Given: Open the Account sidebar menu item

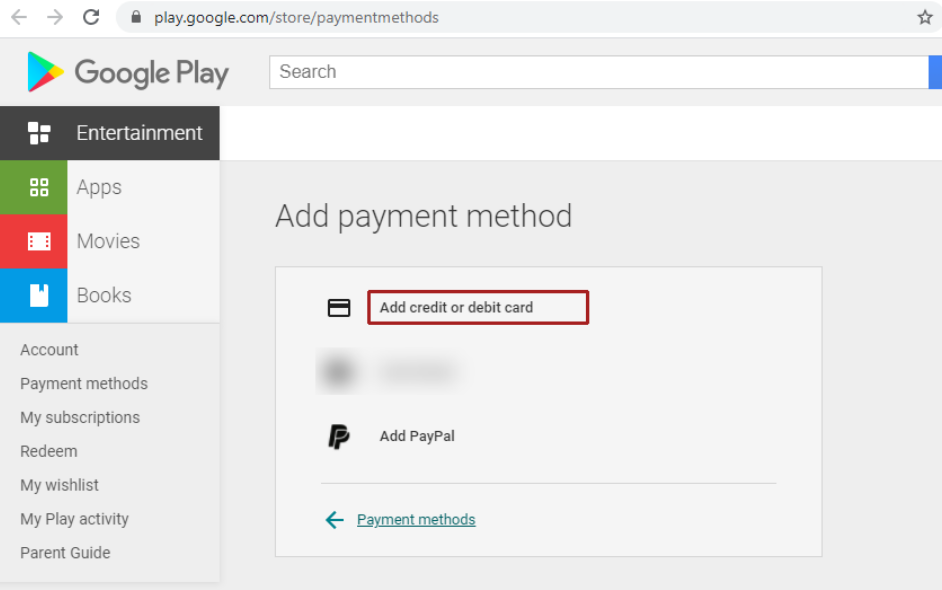Looking at the screenshot, I should (49, 349).
